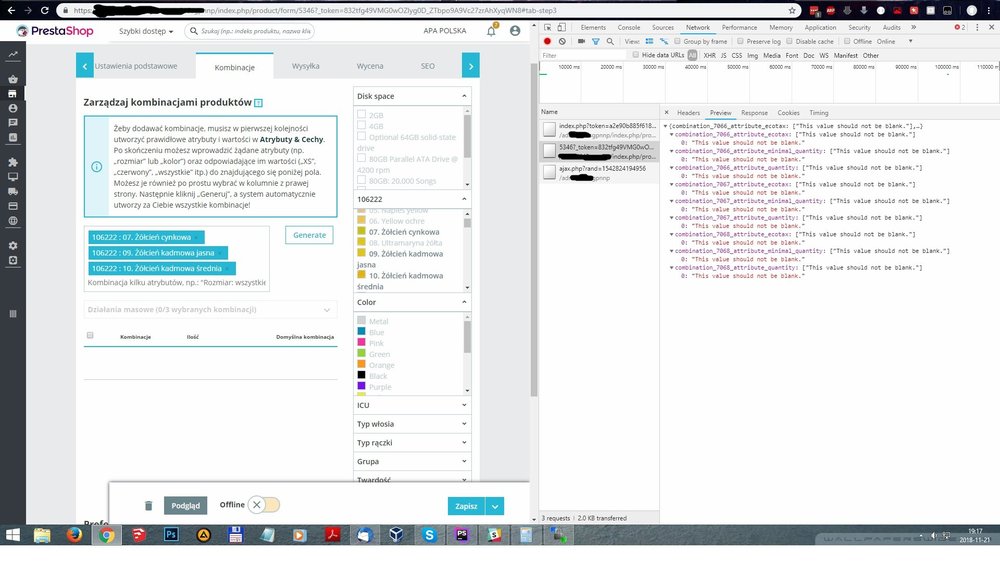1000x562 pixels.
Task: Toggle the DevTools filter funnel icon
Action: [595, 41]
